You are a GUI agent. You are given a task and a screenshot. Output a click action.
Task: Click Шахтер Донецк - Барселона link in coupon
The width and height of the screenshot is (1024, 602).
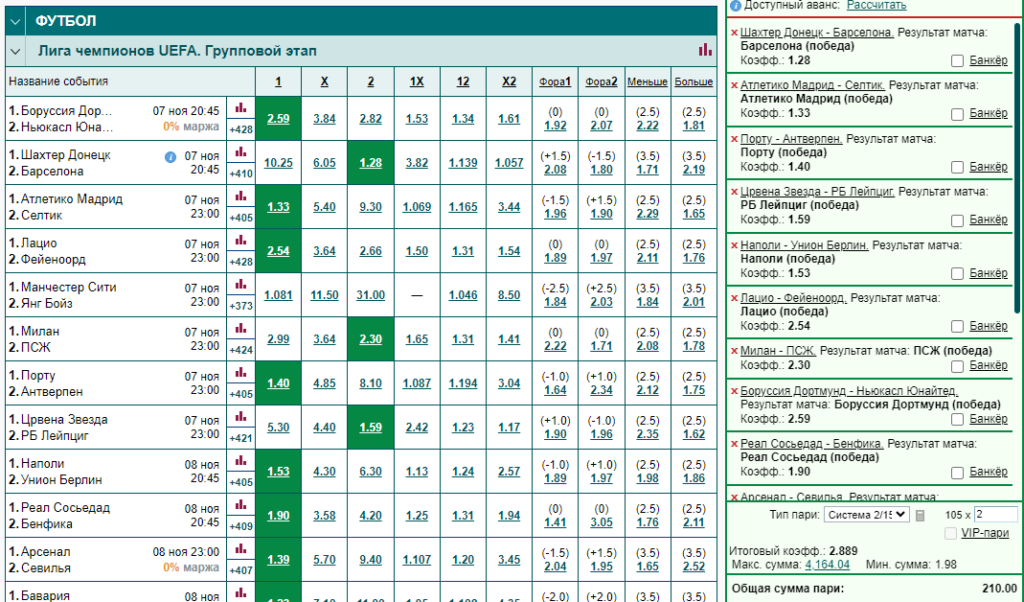pyautogui.click(x=817, y=32)
